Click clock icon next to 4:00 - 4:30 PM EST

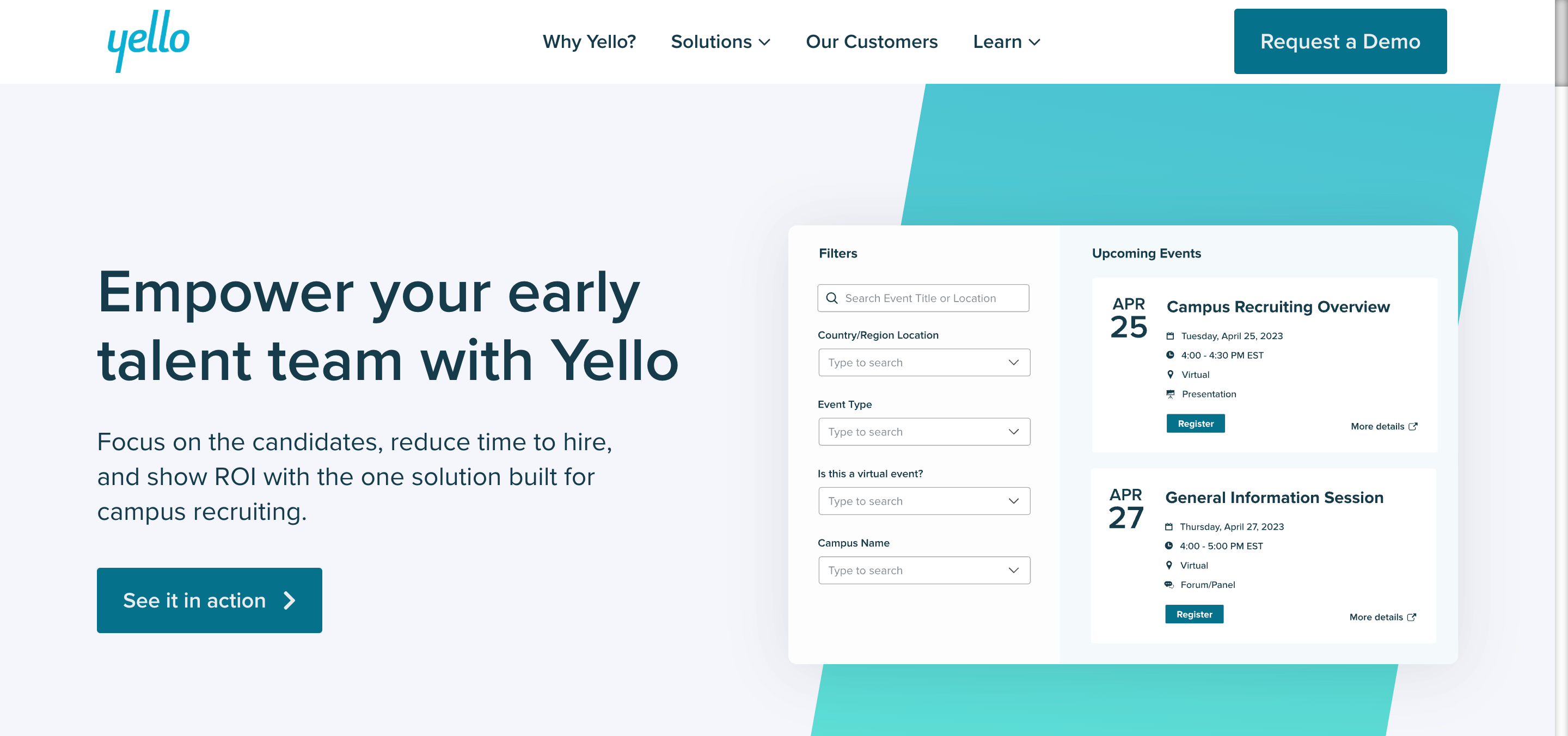(x=1170, y=355)
